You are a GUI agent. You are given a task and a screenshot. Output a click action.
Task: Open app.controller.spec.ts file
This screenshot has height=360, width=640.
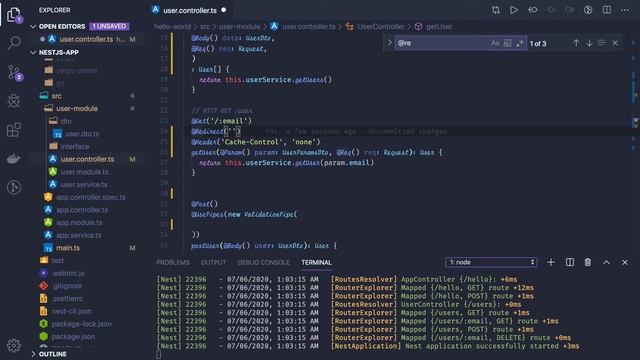91,197
